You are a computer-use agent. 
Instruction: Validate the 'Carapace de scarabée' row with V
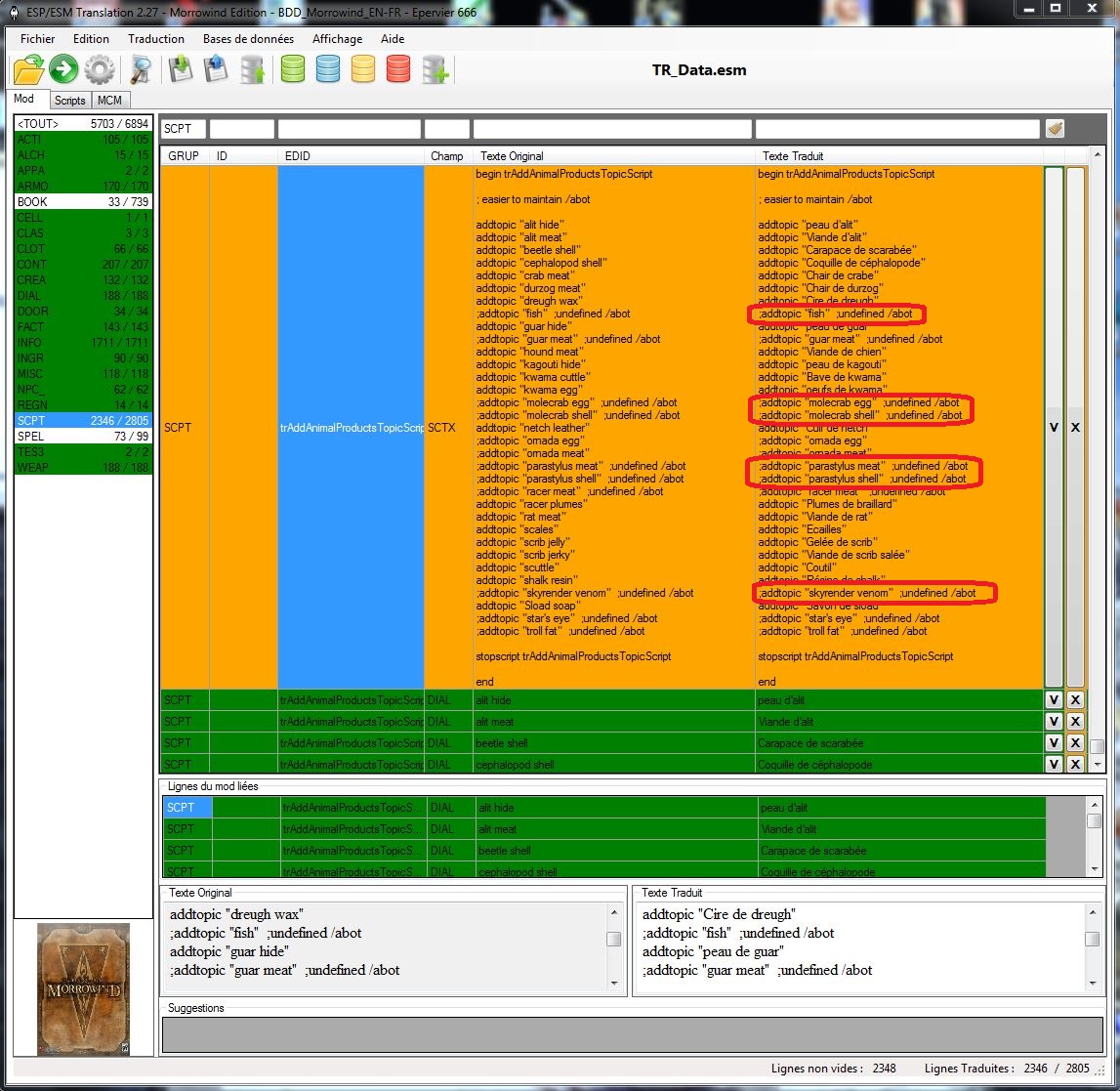tap(1054, 743)
